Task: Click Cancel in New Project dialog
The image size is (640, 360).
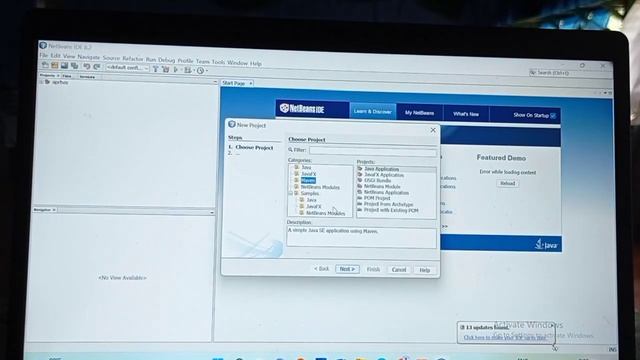Action: click(399, 270)
